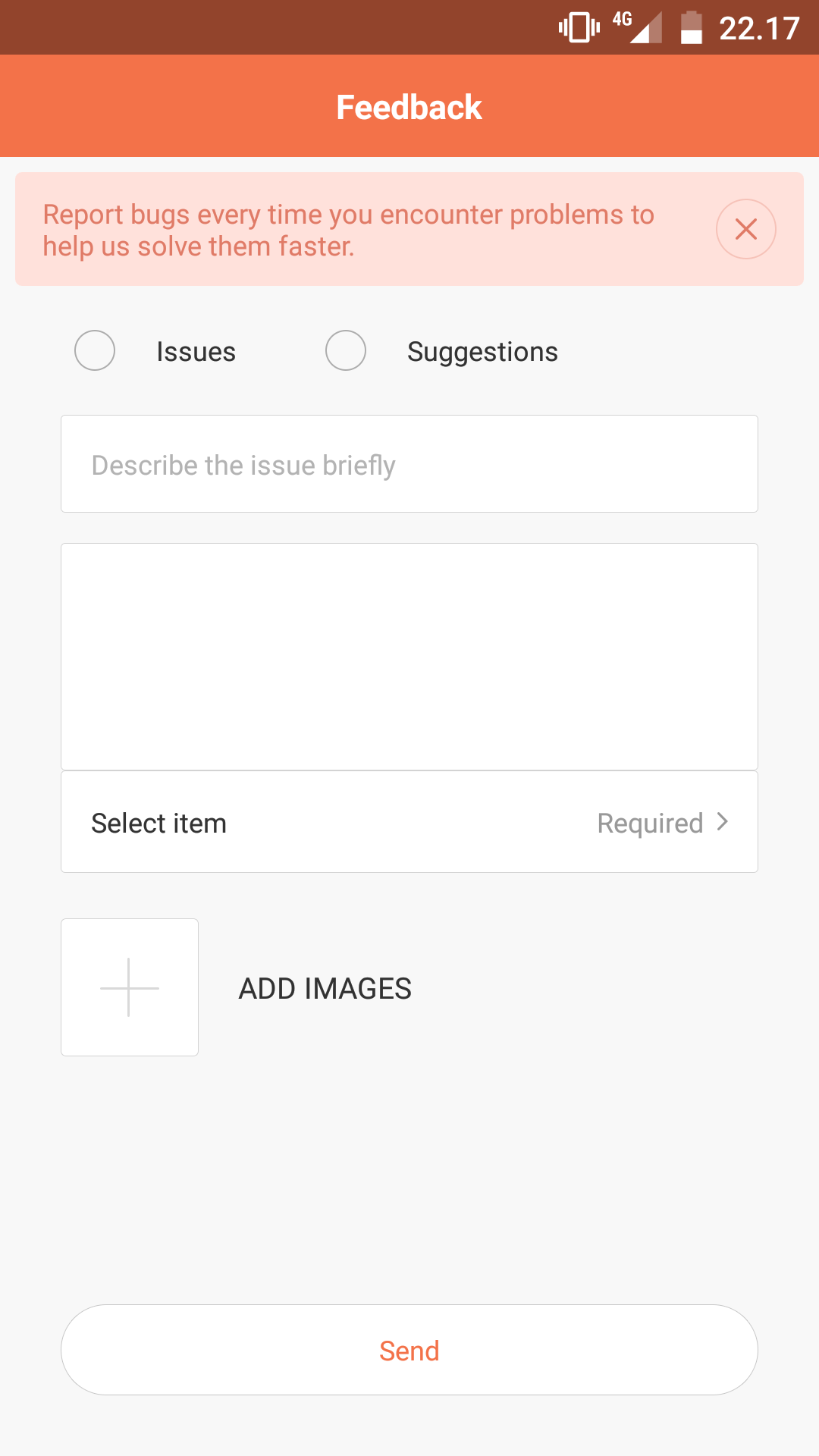The height and width of the screenshot is (1456, 819).
Task: Tap the 4G signal strength icon
Action: tap(638, 27)
